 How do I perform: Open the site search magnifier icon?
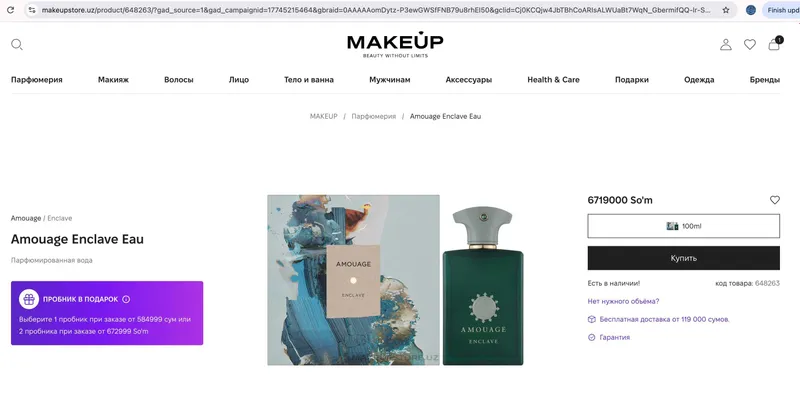[x=17, y=44]
